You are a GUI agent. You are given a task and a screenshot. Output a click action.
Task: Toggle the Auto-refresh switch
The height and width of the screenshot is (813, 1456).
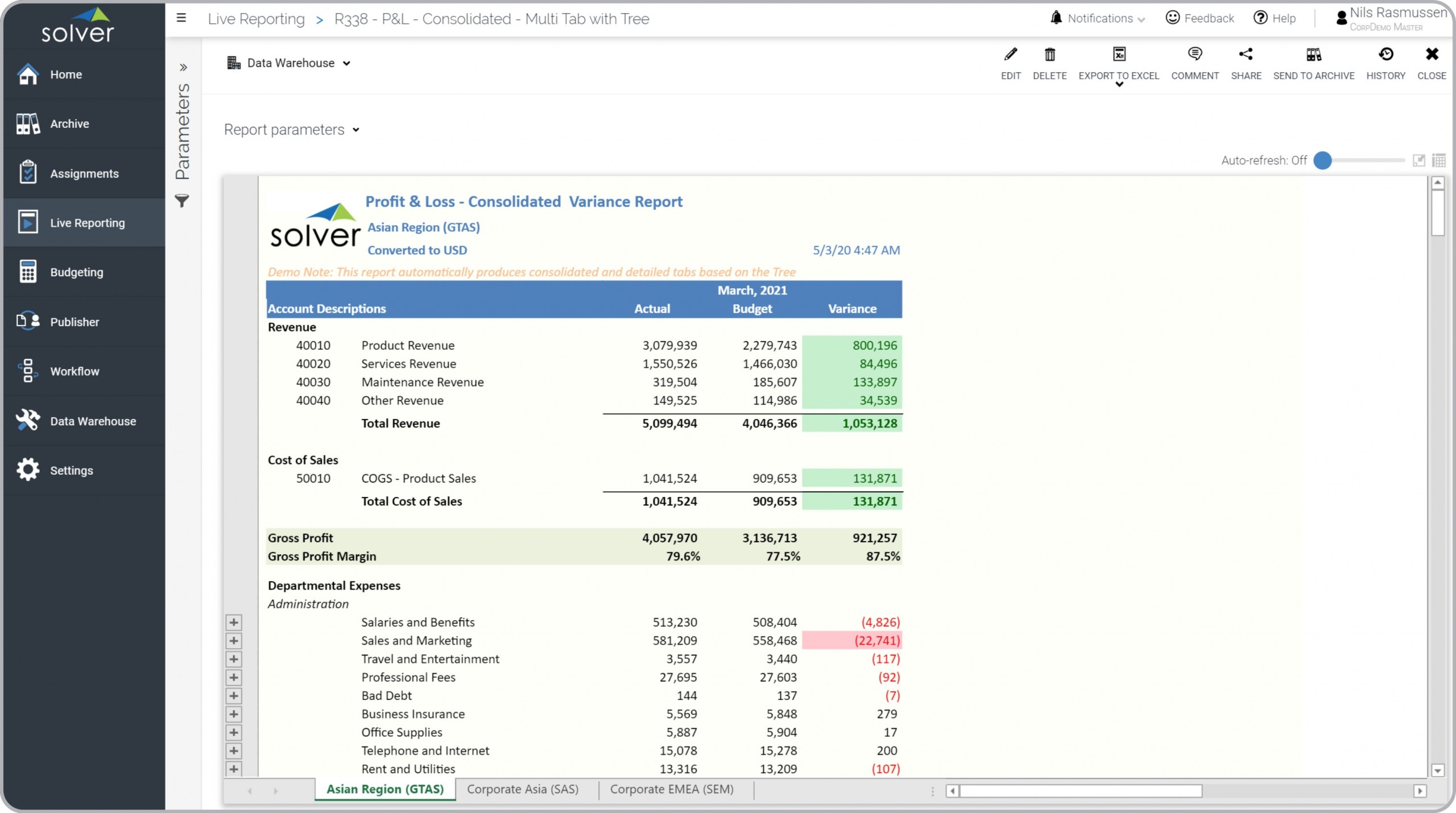pos(1323,160)
